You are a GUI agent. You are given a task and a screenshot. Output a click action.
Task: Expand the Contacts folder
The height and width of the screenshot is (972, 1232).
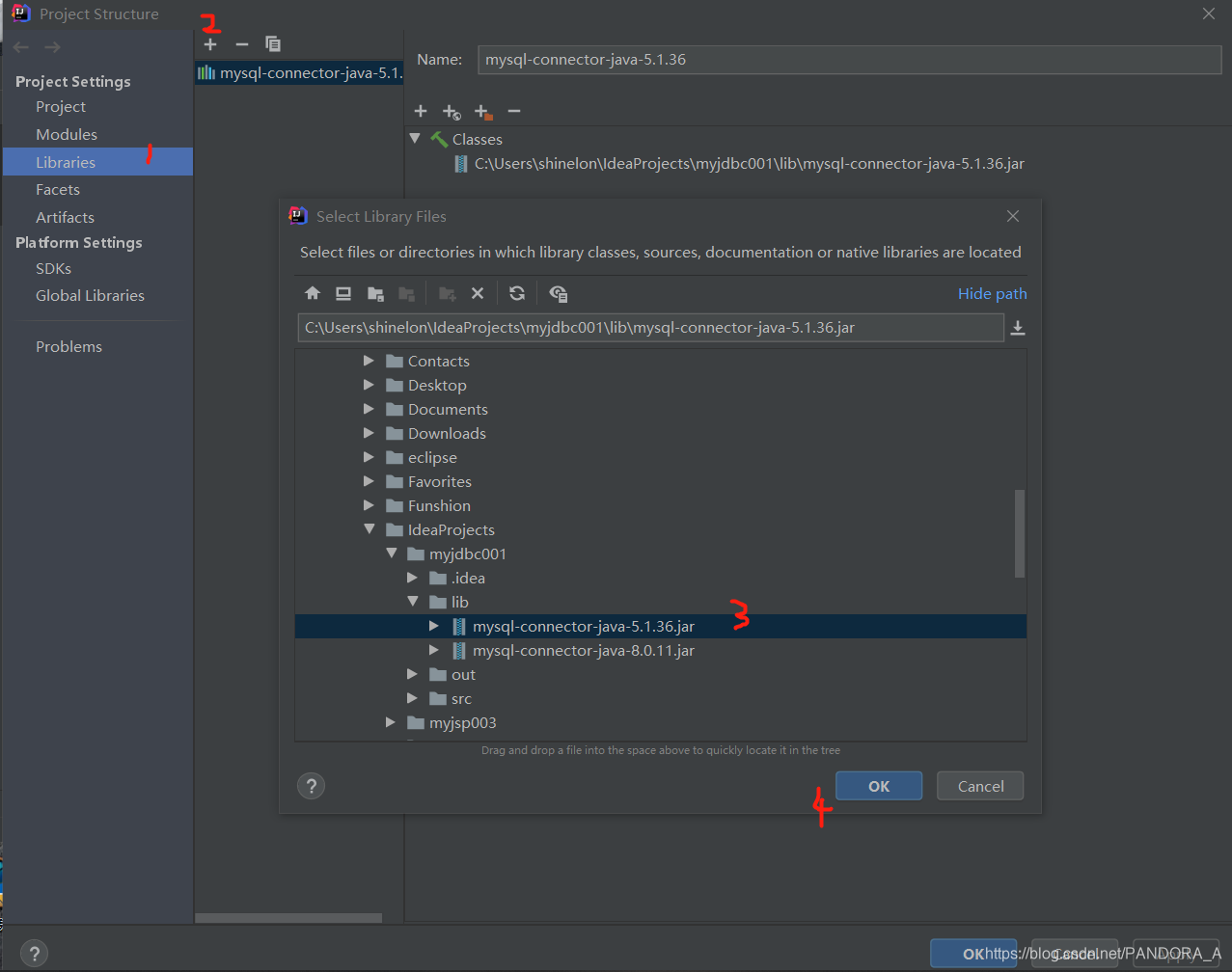(x=369, y=361)
